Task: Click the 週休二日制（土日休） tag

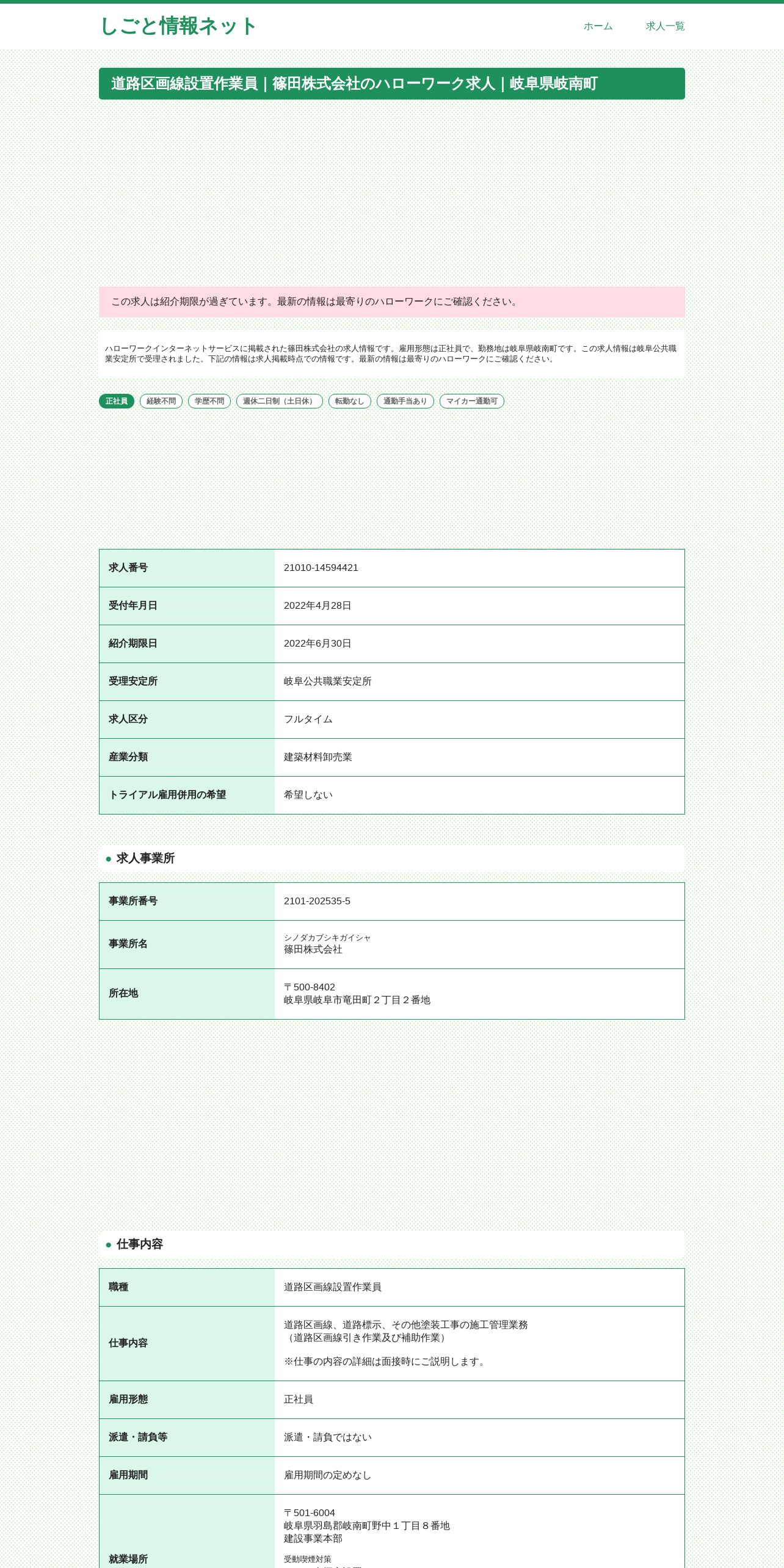Action: [x=280, y=401]
